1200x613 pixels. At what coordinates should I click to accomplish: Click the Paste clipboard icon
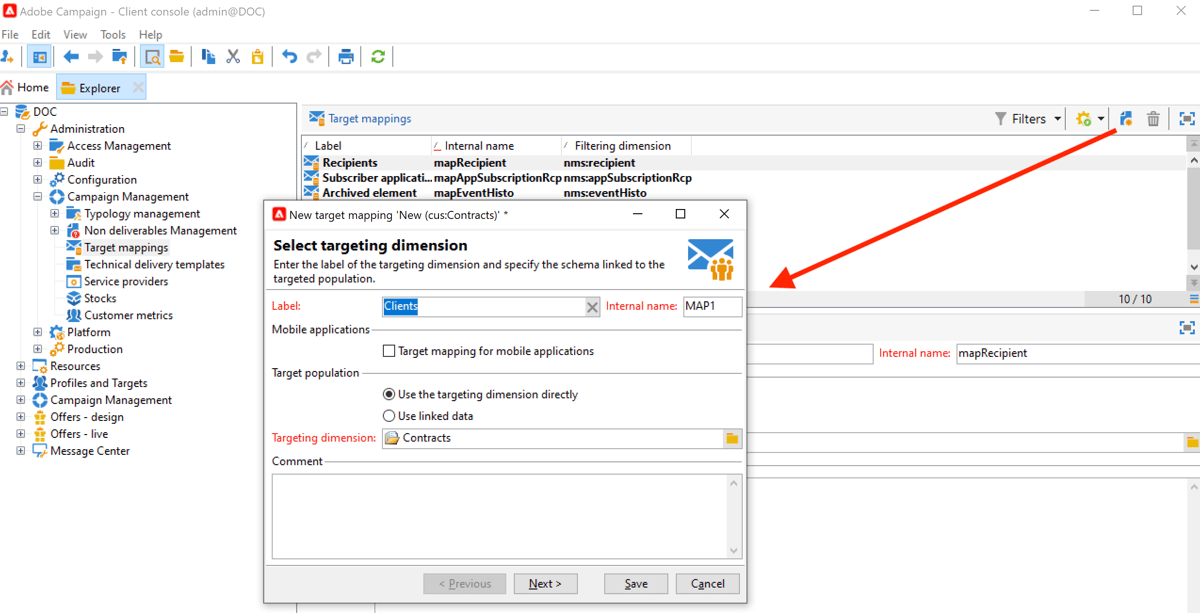pos(257,56)
